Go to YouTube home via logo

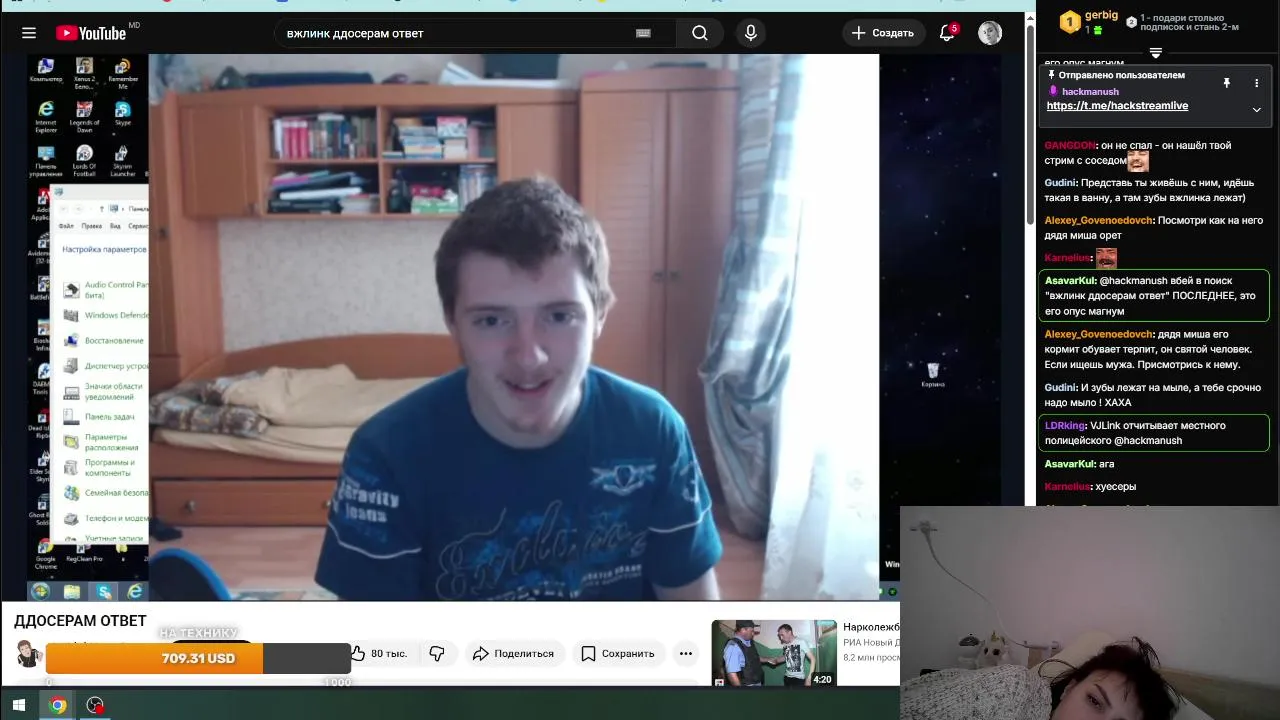[91, 33]
